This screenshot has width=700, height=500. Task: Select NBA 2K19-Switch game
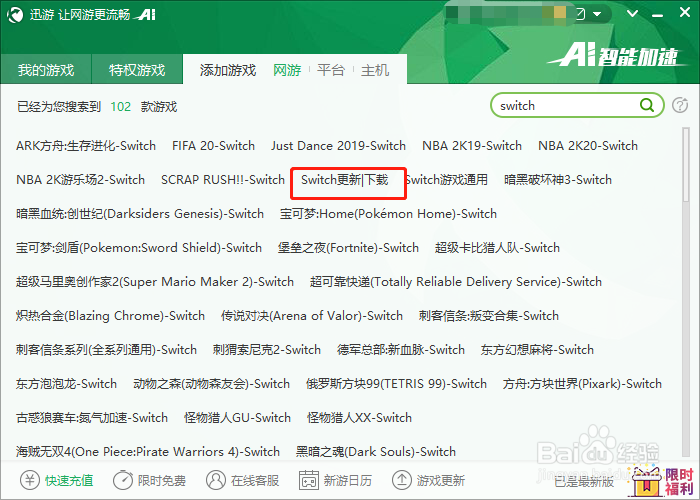[x=472, y=146]
